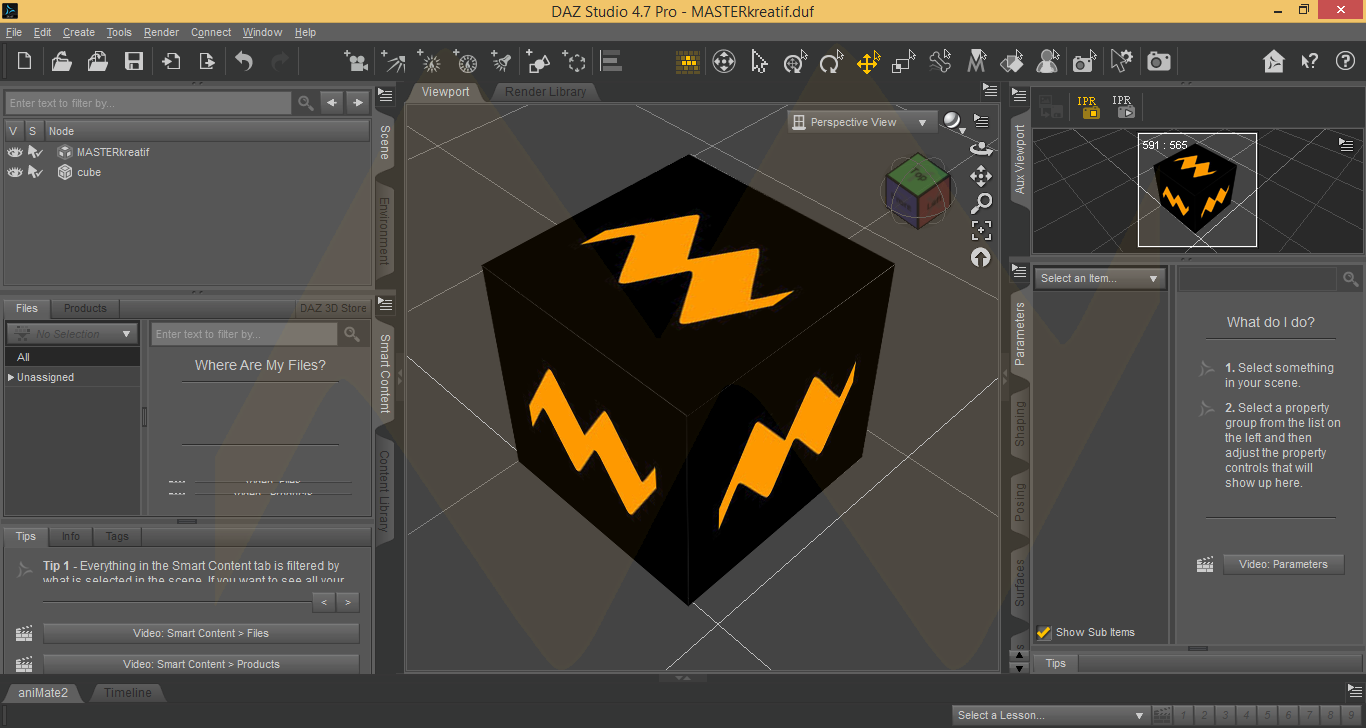This screenshot has height=728, width=1366.
Task: Select the Node Selection arrow tool
Action: [759, 62]
